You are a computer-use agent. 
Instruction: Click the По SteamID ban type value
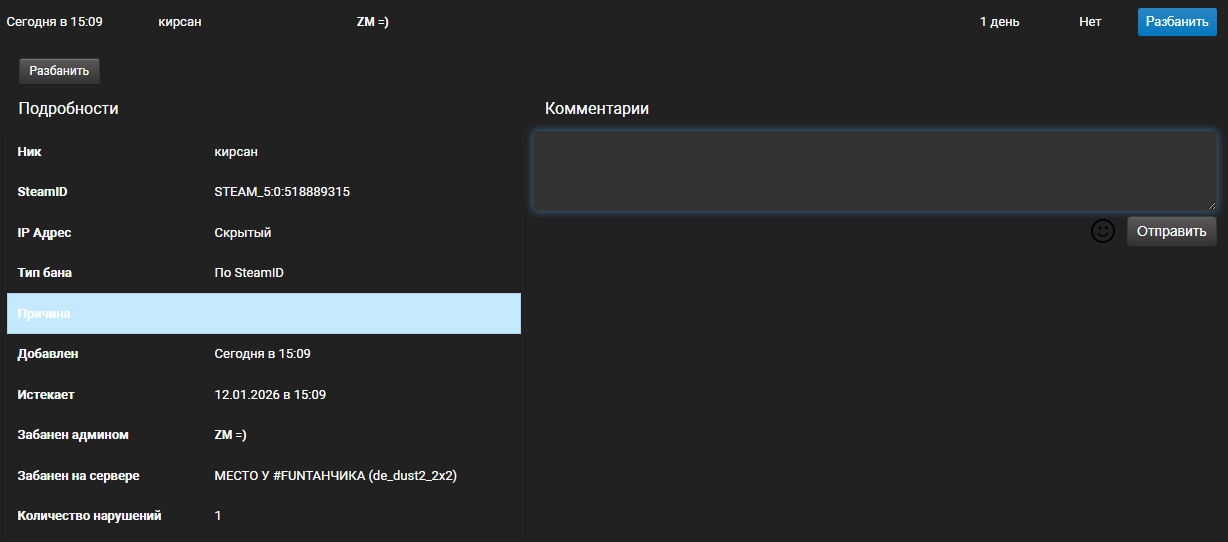pyautogui.click(x=249, y=273)
